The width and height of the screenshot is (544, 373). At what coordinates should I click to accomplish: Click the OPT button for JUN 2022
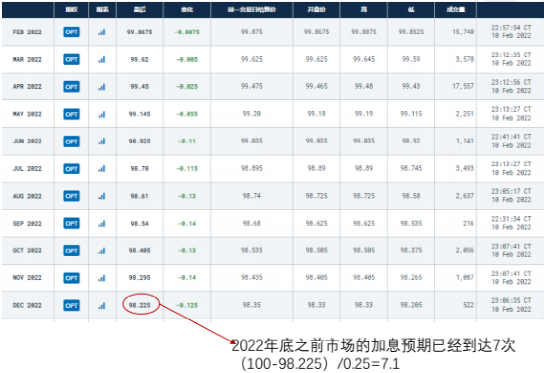[x=71, y=141]
